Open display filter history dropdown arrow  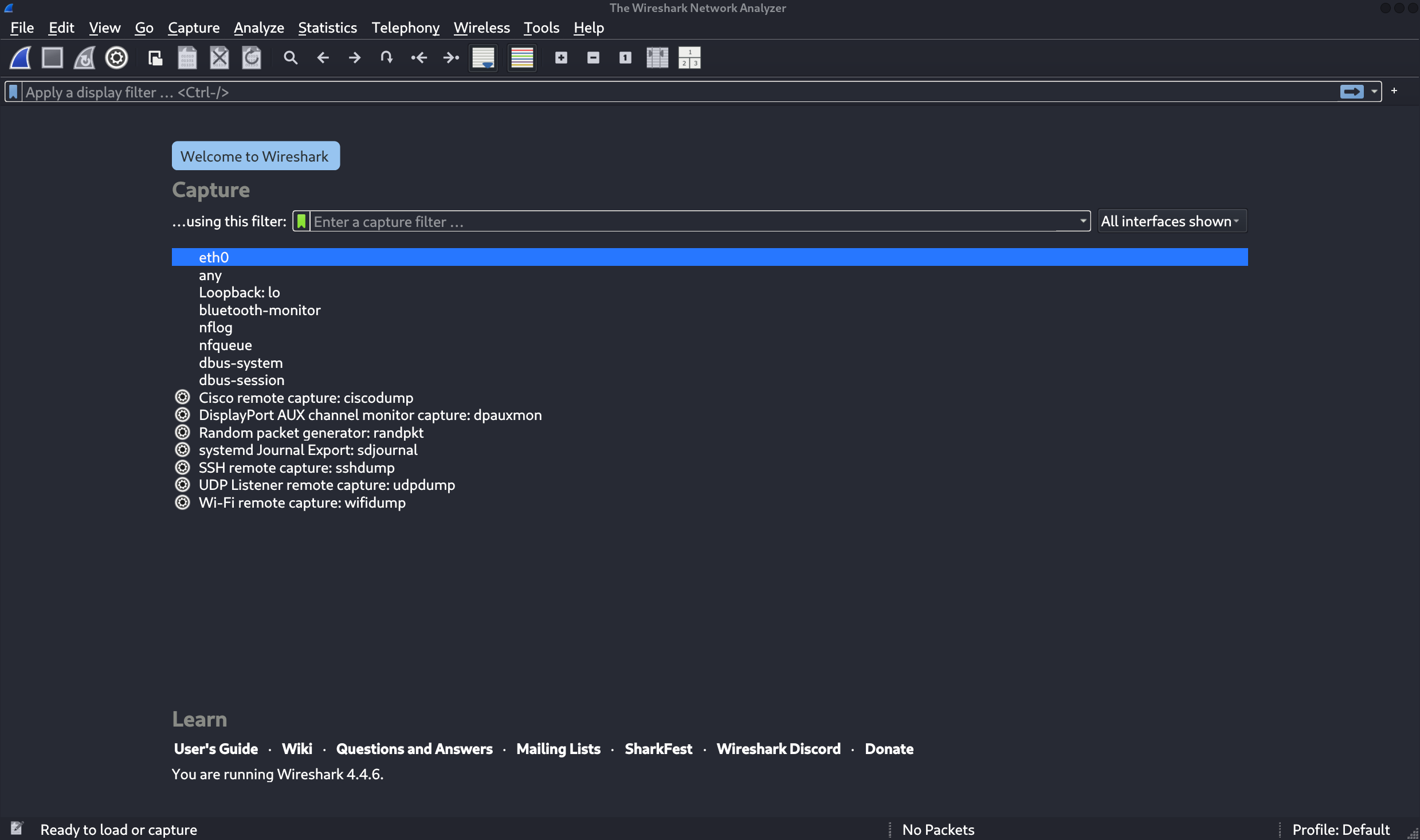tap(1374, 92)
